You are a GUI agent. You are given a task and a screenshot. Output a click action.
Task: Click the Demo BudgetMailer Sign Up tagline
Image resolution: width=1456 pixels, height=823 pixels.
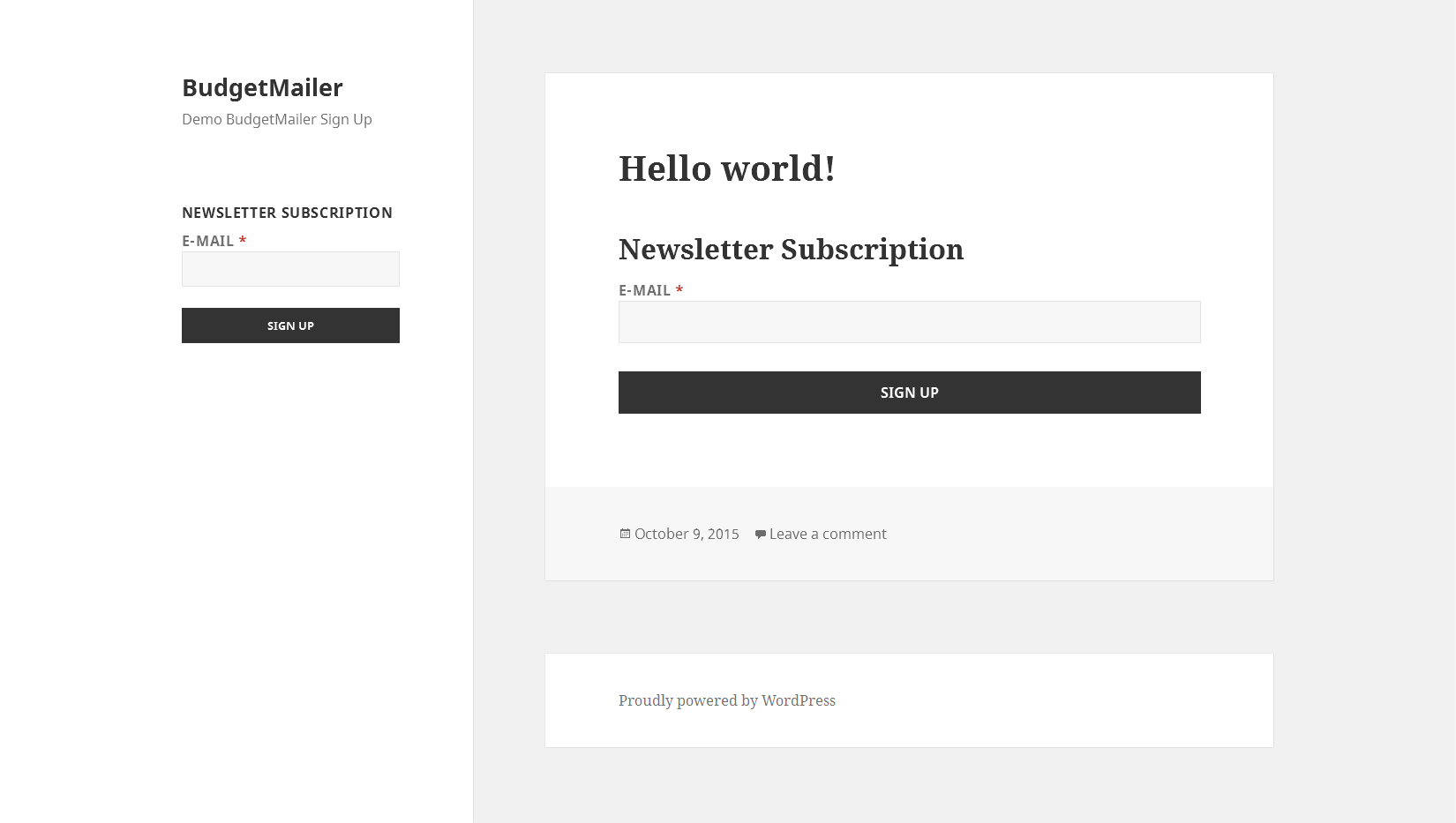click(276, 119)
